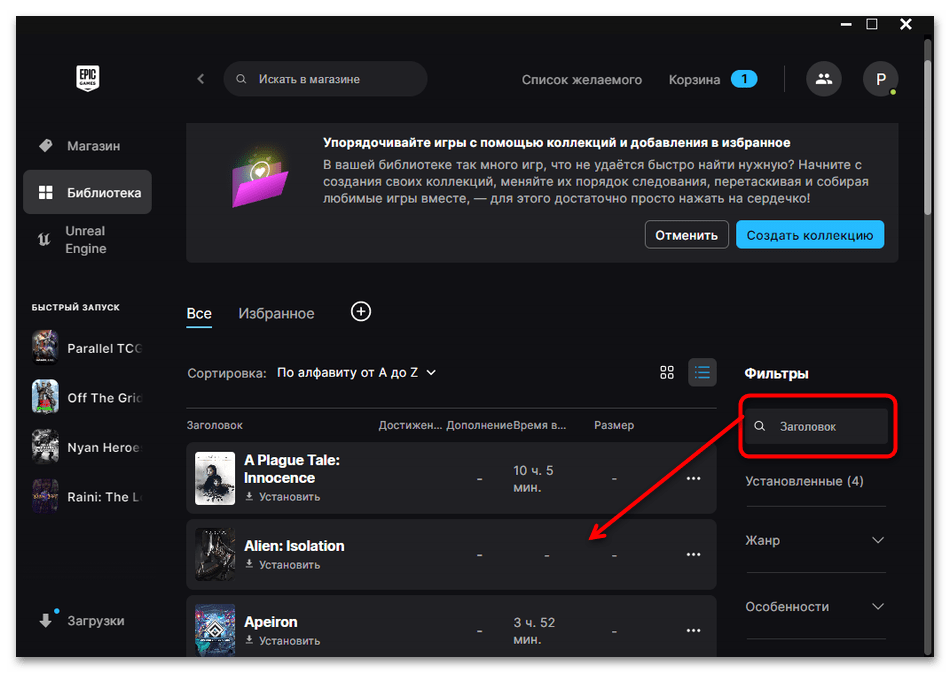Open the sorting dropdown 'По алфавиту от A до Z'
The width and height of the screenshot is (950, 673).
pyautogui.click(x=356, y=373)
